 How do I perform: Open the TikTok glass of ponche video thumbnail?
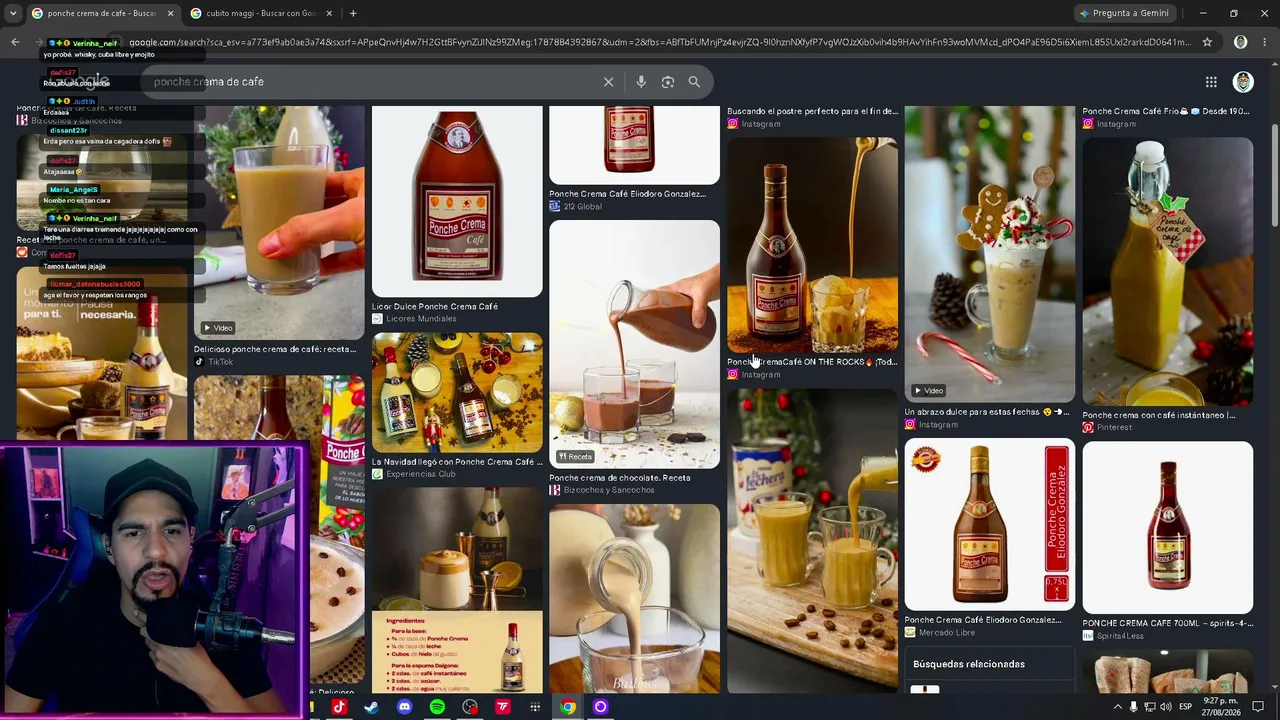click(279, 223)
